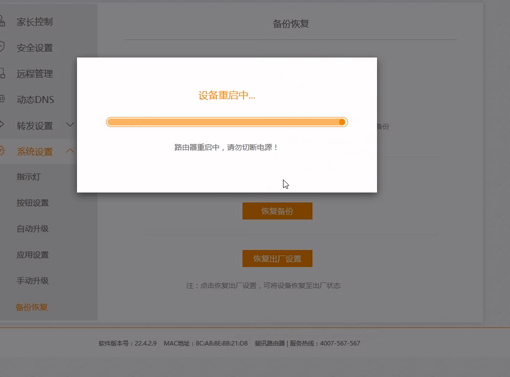
Task: Click the reboot progress bar
Action: (x=227, y=122)
